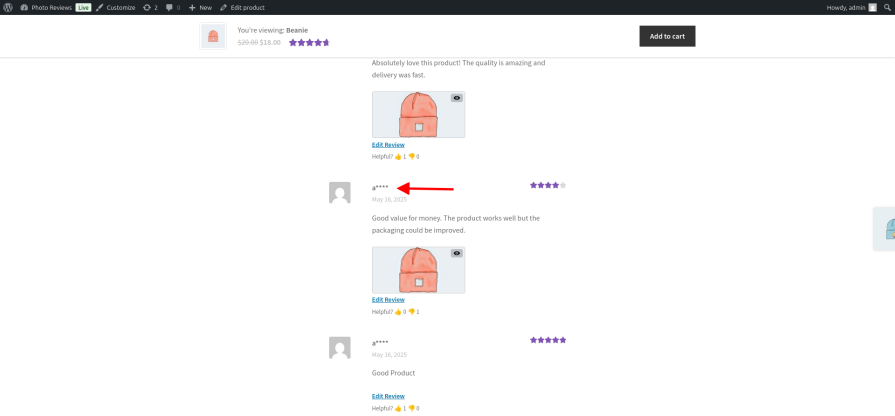Click thumbs up on Good Product review

click(397, 408)
